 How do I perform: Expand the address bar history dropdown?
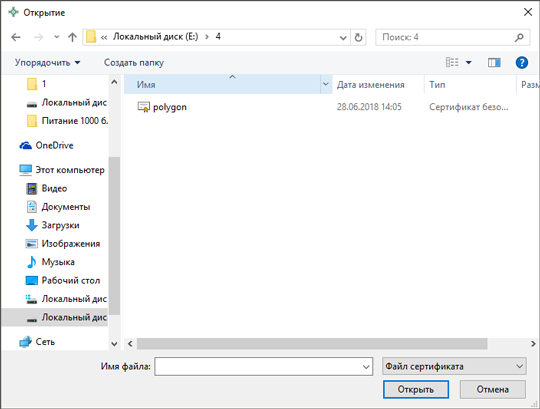[x=343, y=38]
